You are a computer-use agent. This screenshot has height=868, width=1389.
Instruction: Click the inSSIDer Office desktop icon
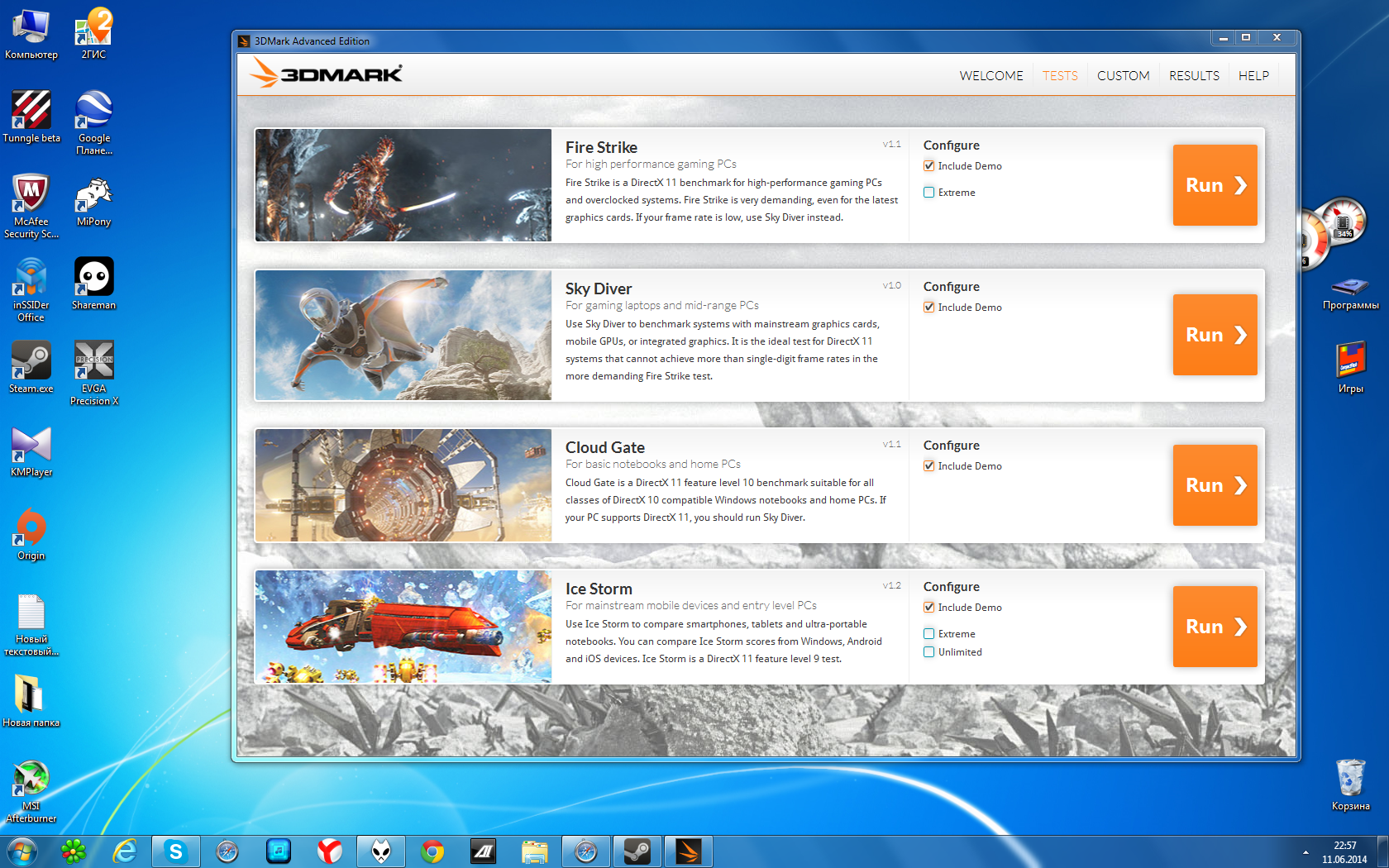[31, 290]
